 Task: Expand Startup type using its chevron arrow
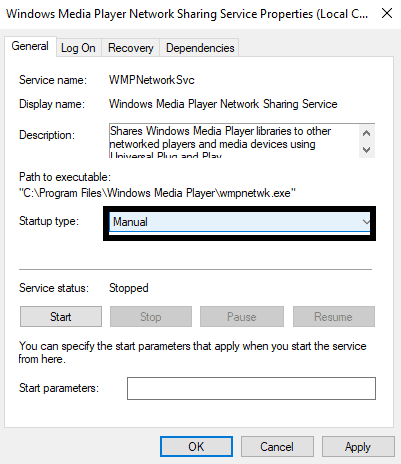[x=366, y=222]
